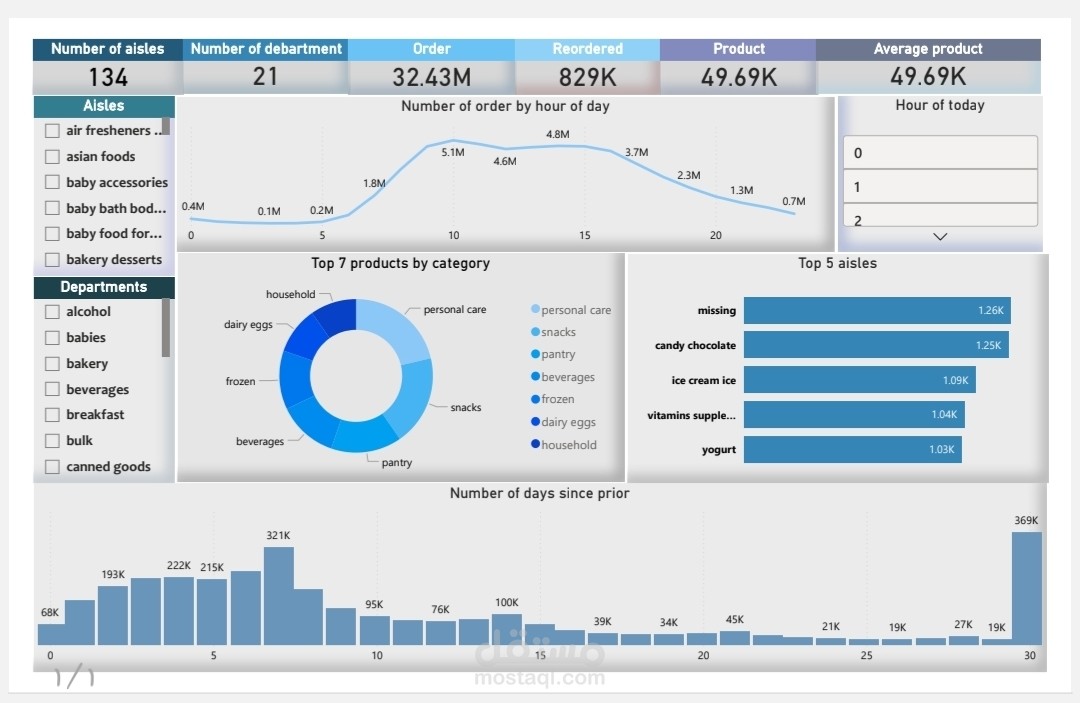Image resolution: width=1080 pixels, height=703 pixels.
Task: Enable the alcohol department checkbox
Action: (x=52, y=312)
